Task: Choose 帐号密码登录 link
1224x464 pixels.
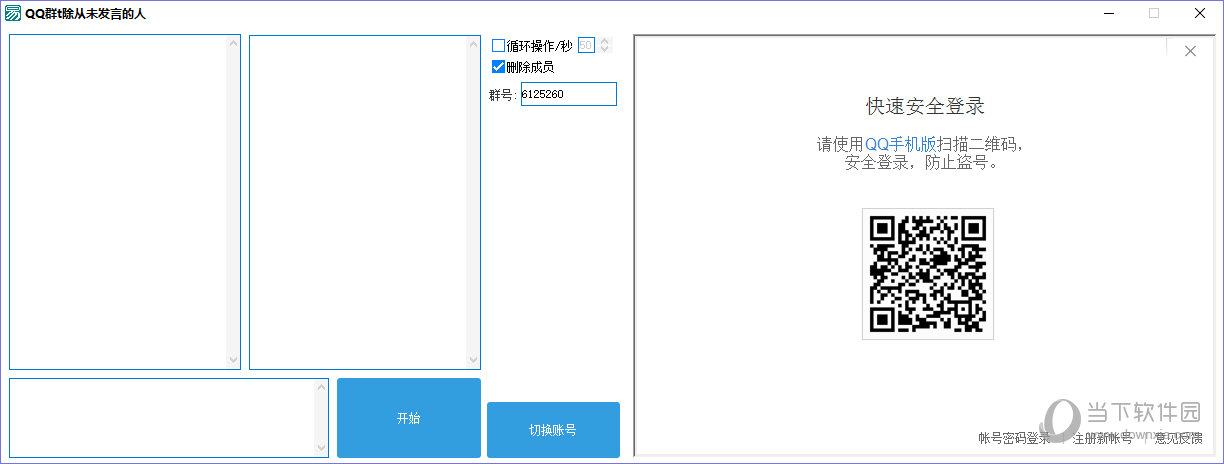Action: coord(1014,438)
